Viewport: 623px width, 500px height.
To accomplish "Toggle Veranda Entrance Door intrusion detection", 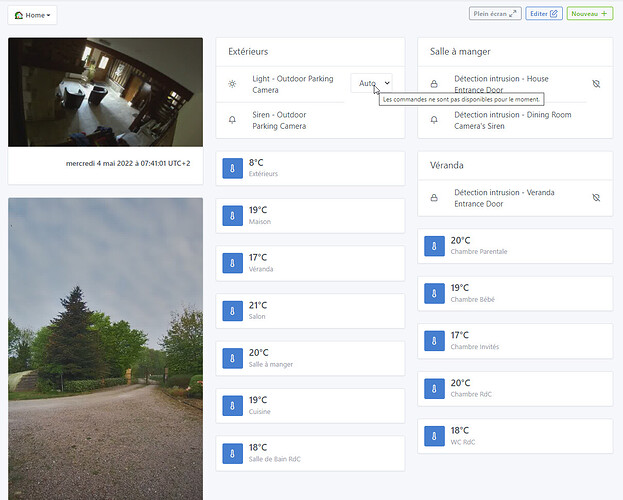I will click(x=596, y=198).
